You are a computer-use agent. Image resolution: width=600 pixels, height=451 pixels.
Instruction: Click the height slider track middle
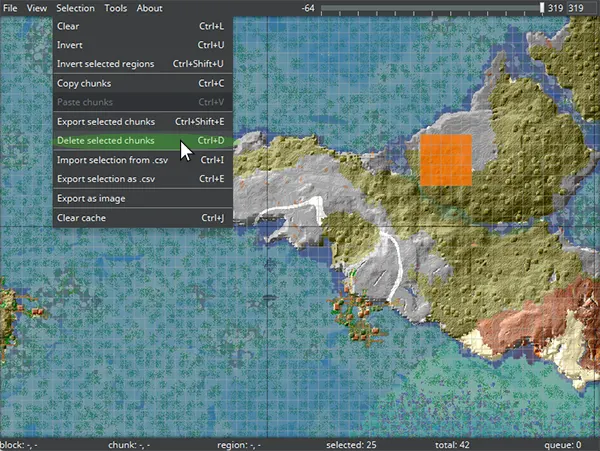tap(430, 8)
